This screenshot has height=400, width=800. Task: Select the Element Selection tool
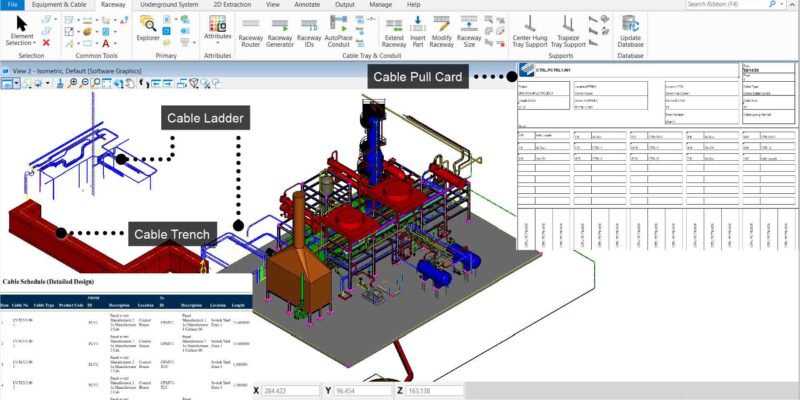tap(20, 24)
